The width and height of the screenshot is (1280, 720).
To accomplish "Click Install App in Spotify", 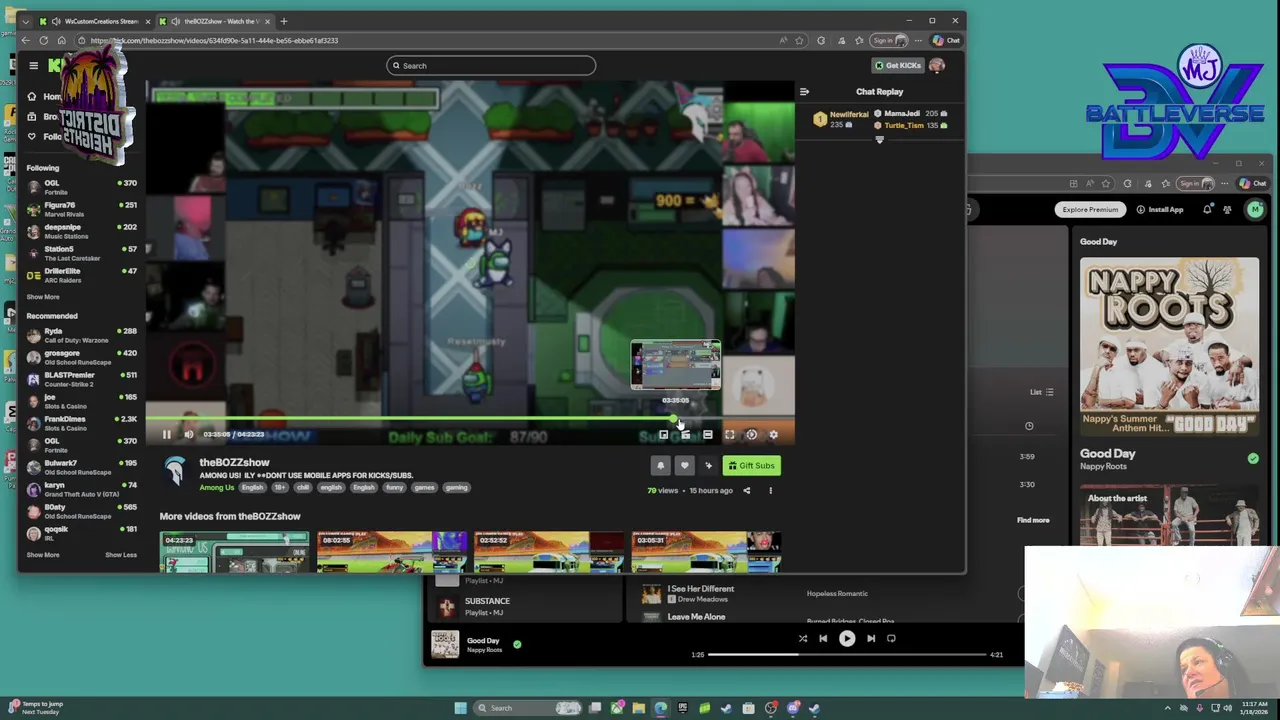I will click(x=1160, y=209).
